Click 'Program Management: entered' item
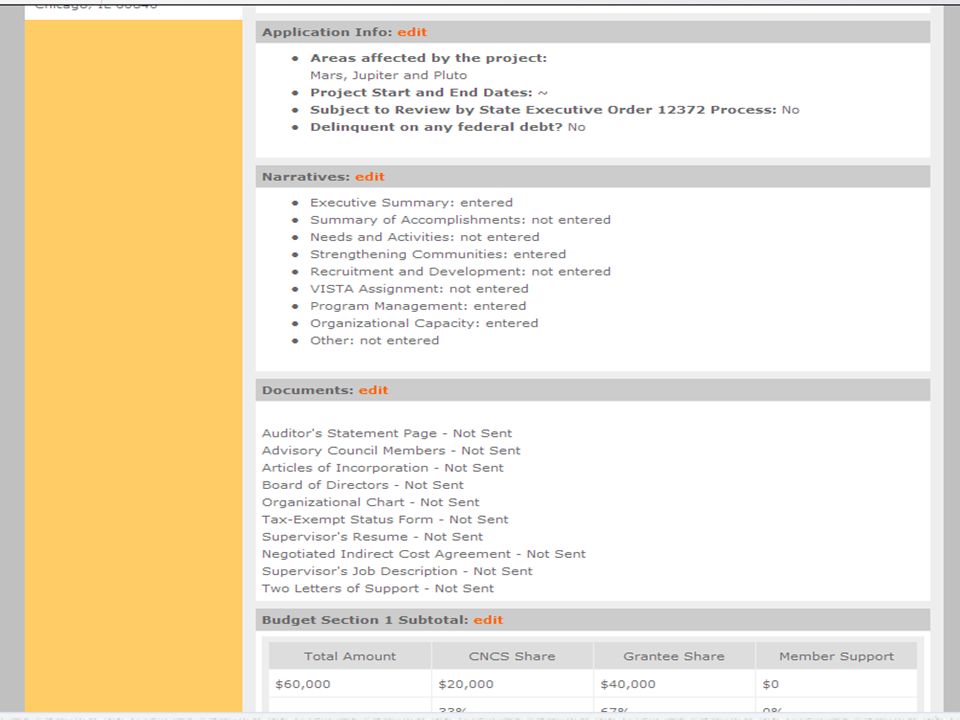 click(418, 306)
